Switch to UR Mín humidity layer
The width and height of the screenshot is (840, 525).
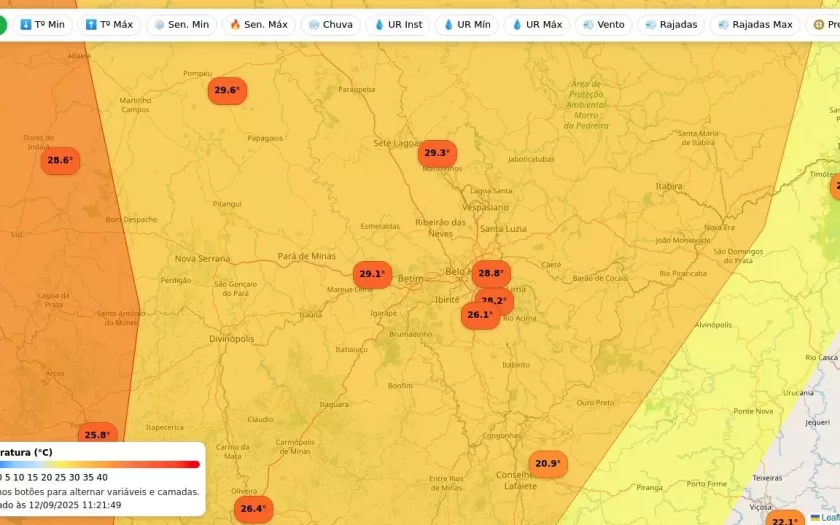coord(467,24)
